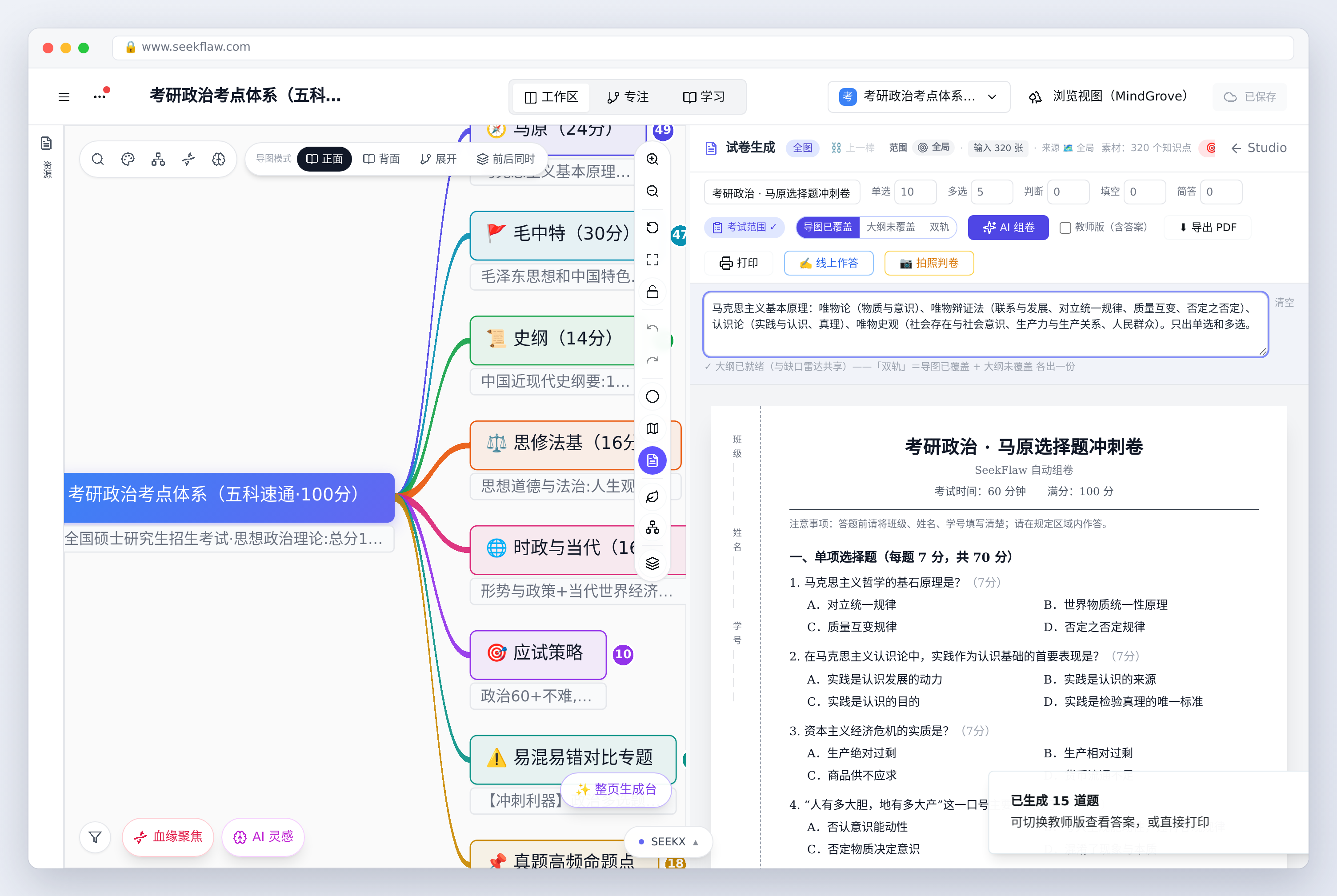This screenshot has width=1337, height=896.
Task: Open the color palette theme icon
Action: coord(128,159)
